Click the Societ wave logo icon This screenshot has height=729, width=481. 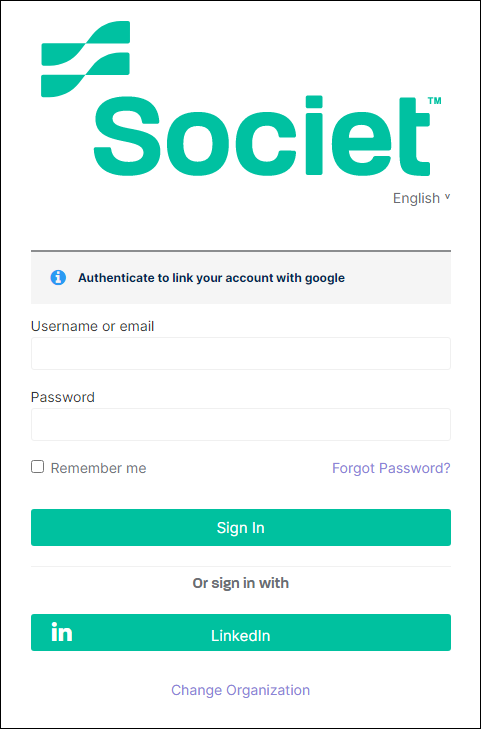click(x=86, y=59)
